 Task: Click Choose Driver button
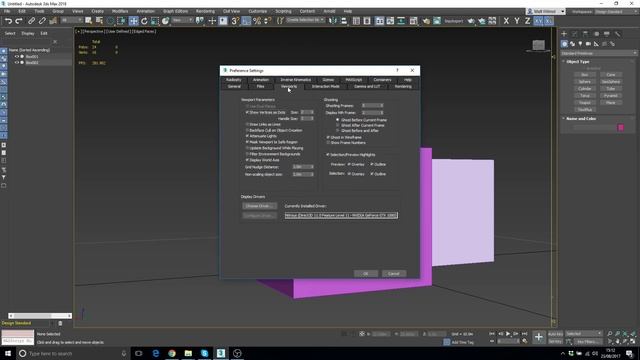(259, 206)
